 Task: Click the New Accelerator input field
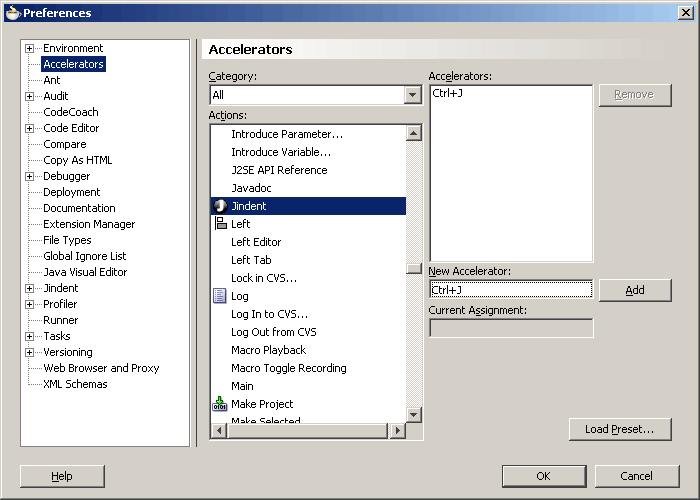pyautogui.click(x=510, y=290)
